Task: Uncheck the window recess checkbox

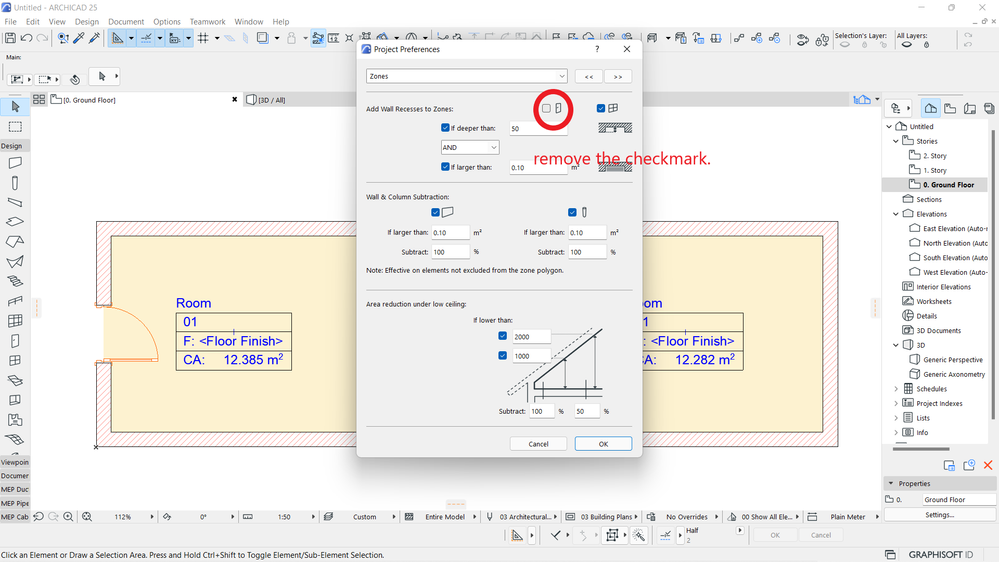Action: pyautogui.click(x=601, y=108)
